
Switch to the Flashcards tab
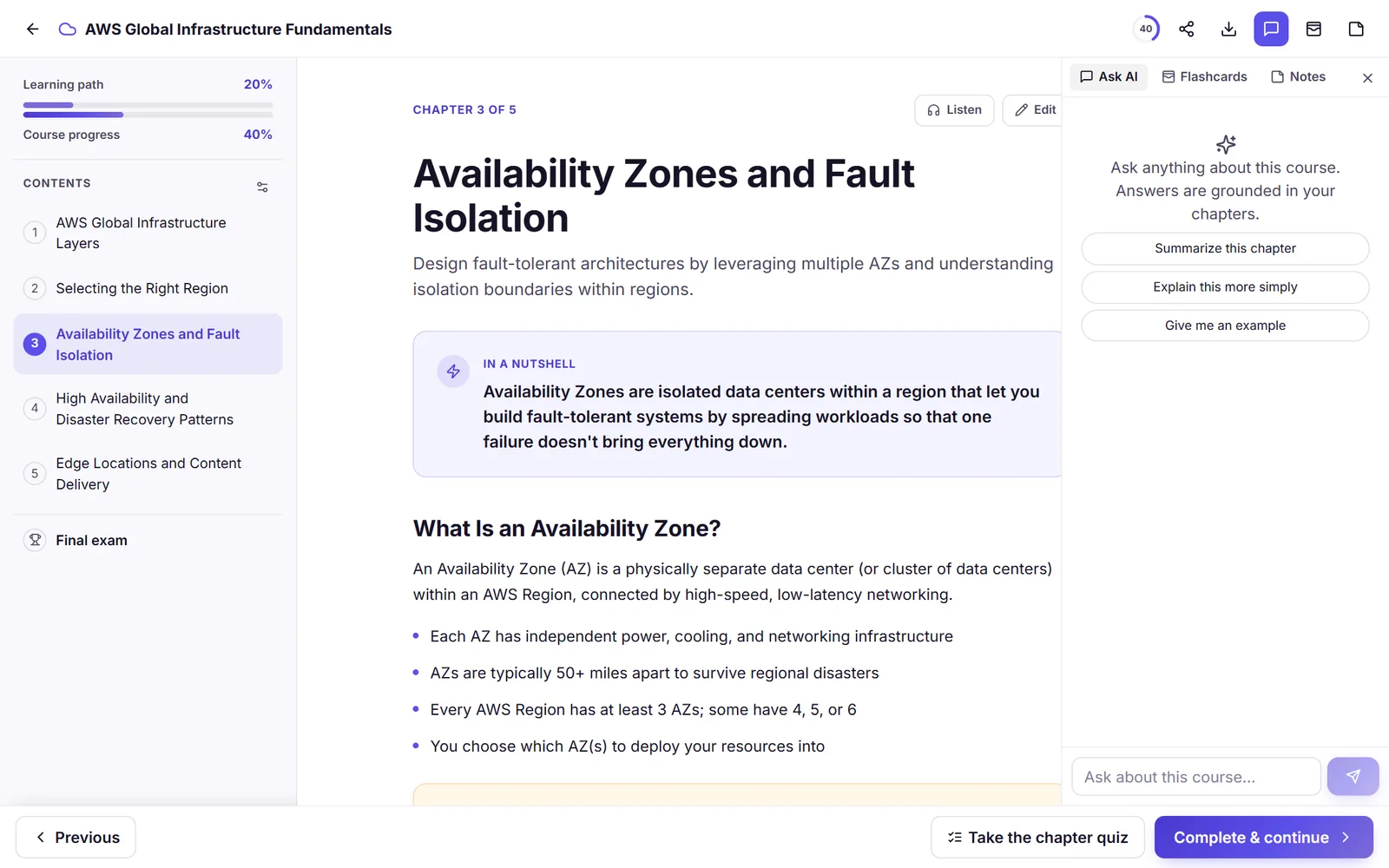coord(1204,76)
